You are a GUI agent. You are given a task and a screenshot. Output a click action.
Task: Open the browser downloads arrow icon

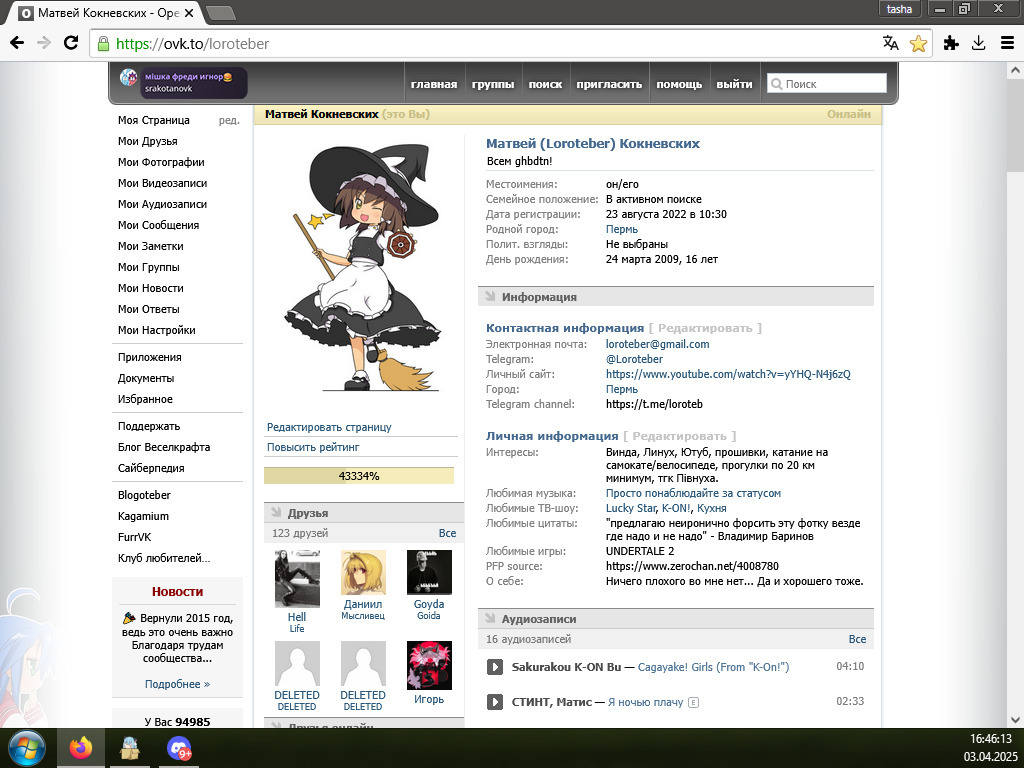click(978, 43)
